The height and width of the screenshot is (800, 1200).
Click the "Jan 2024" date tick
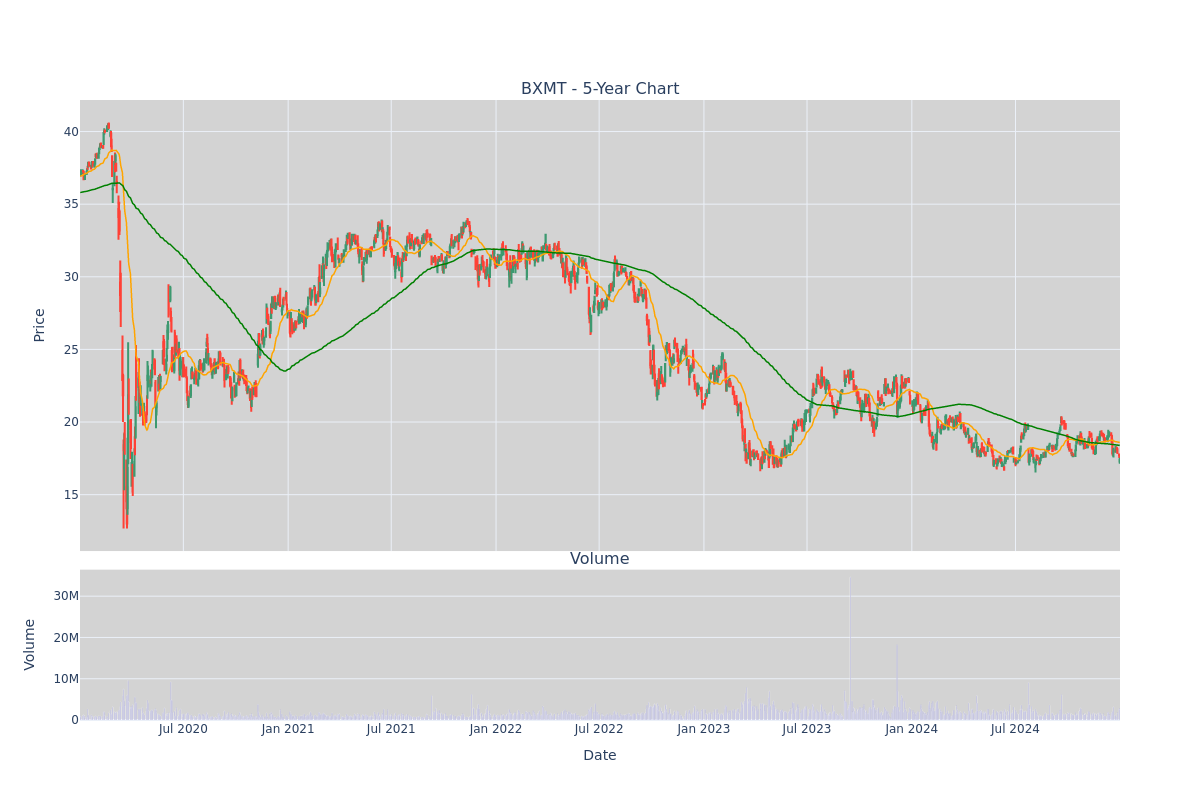click(912, 729)
